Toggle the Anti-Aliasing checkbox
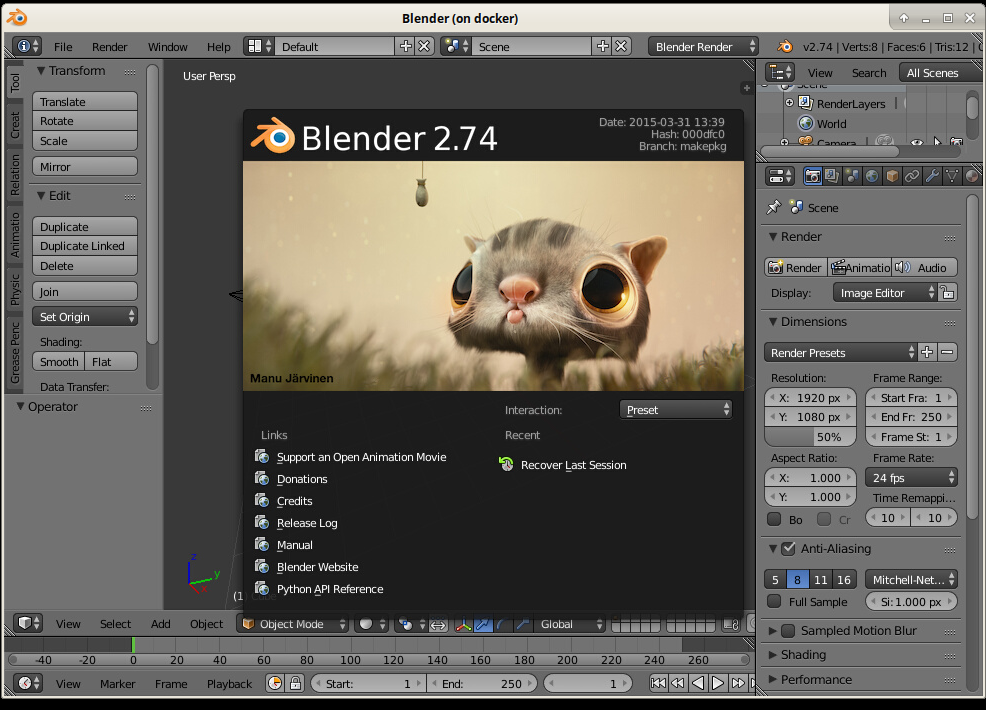 tap(788, 548)
